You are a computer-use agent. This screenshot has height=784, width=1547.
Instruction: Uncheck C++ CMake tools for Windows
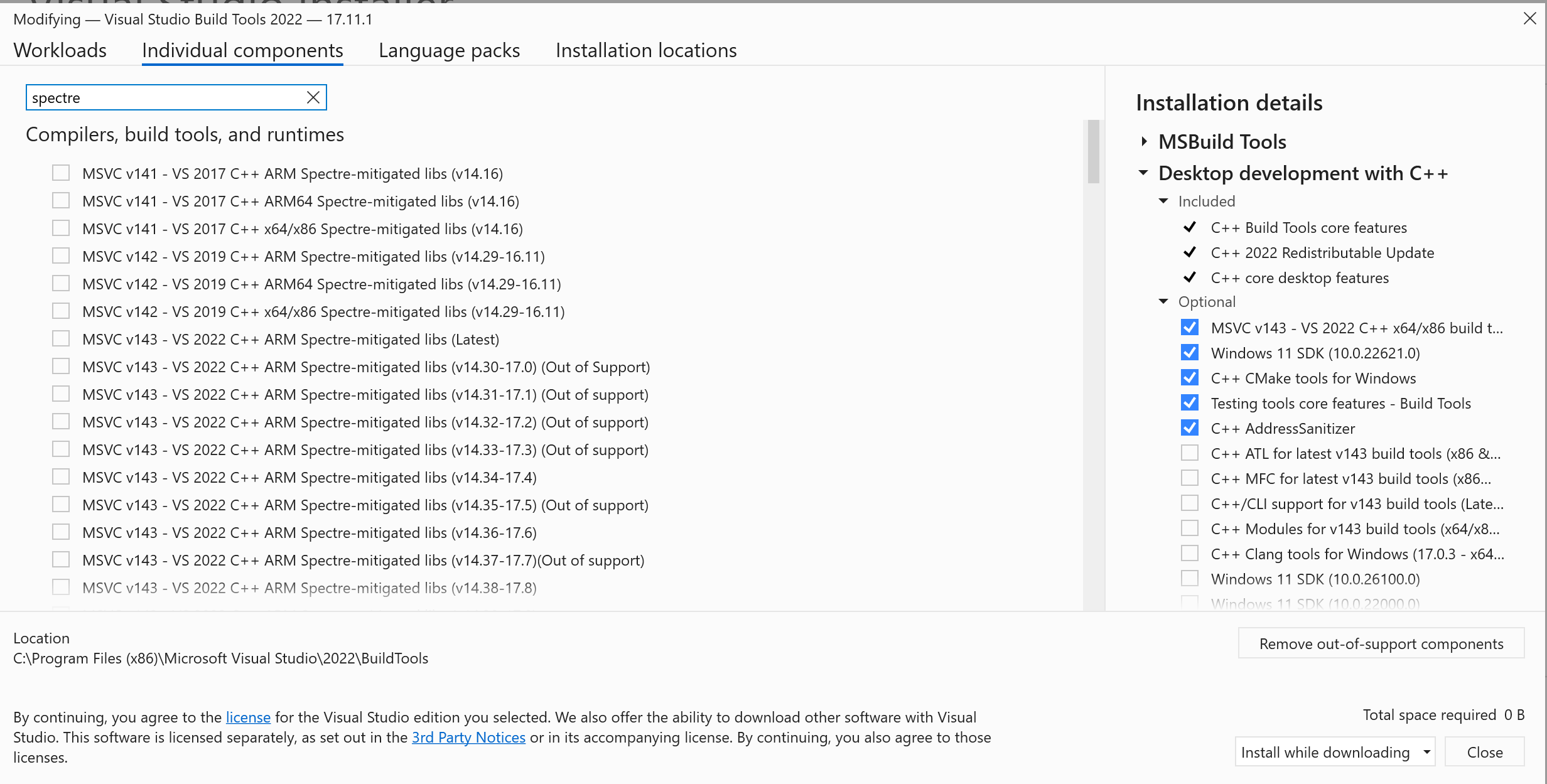tap(1189, 378)
